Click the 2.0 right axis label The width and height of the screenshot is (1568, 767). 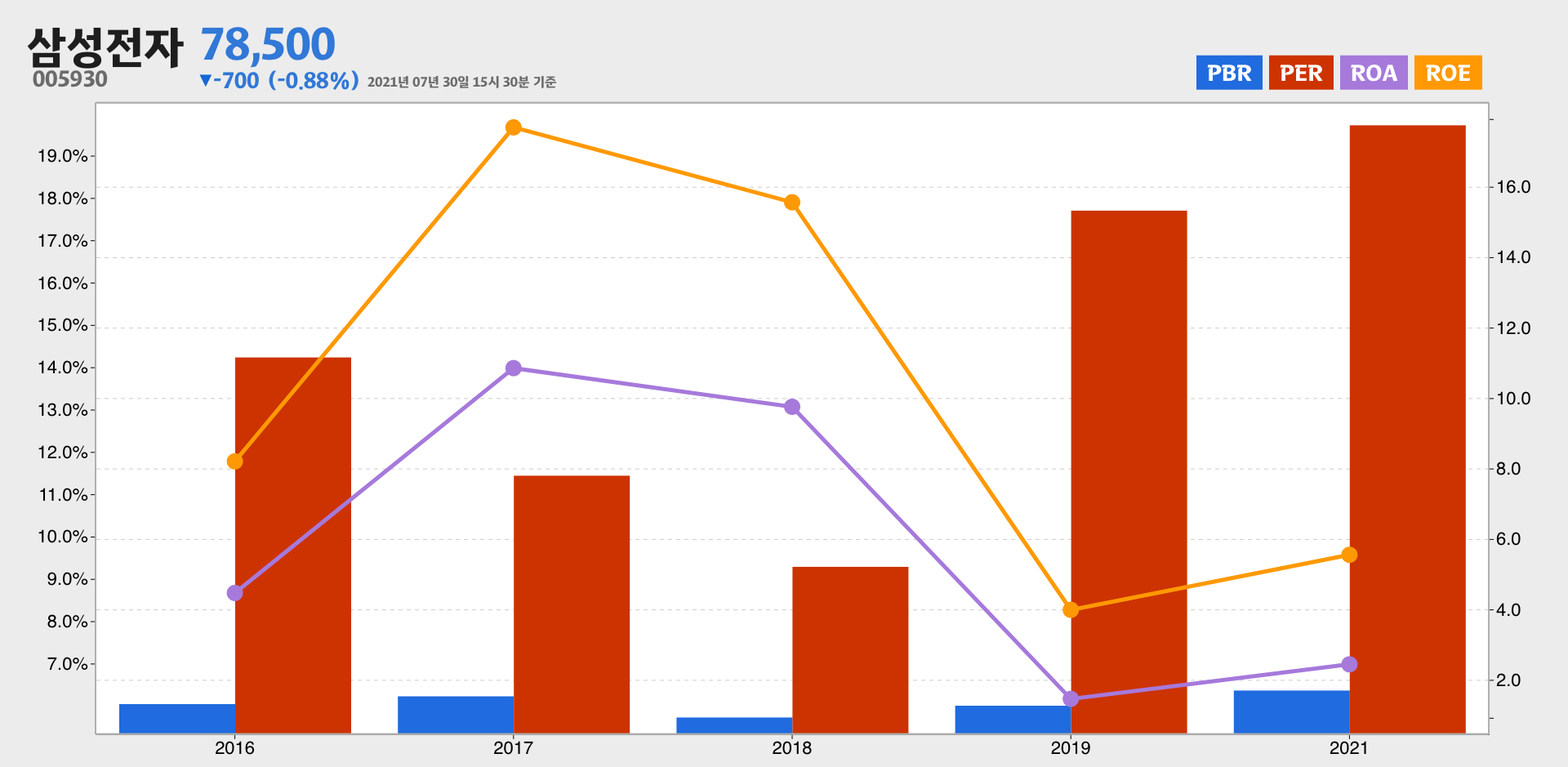click(1508, 680)
